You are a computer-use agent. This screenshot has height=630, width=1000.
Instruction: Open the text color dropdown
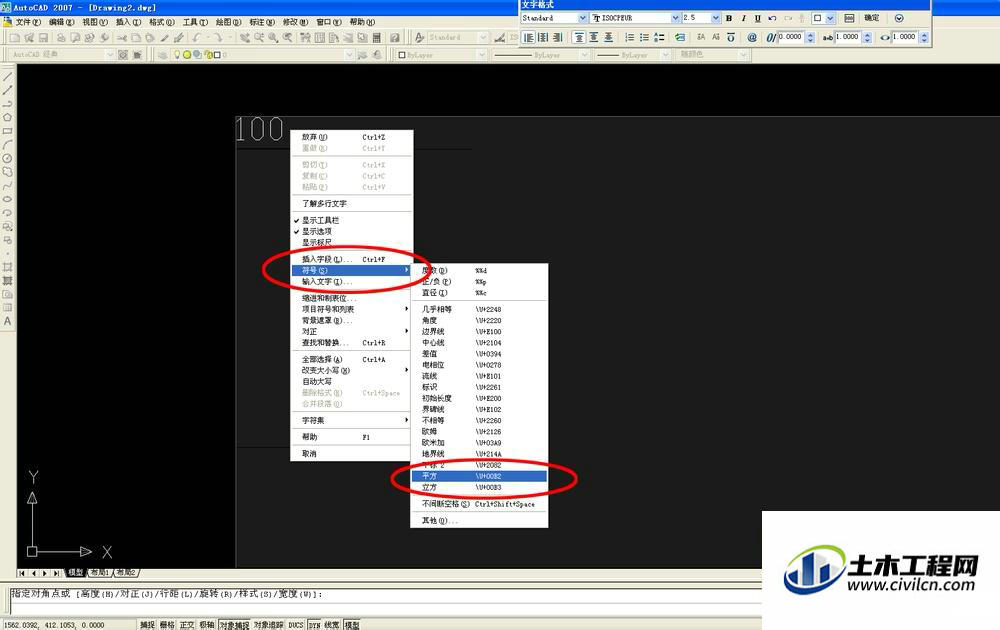tap(830, 18)
